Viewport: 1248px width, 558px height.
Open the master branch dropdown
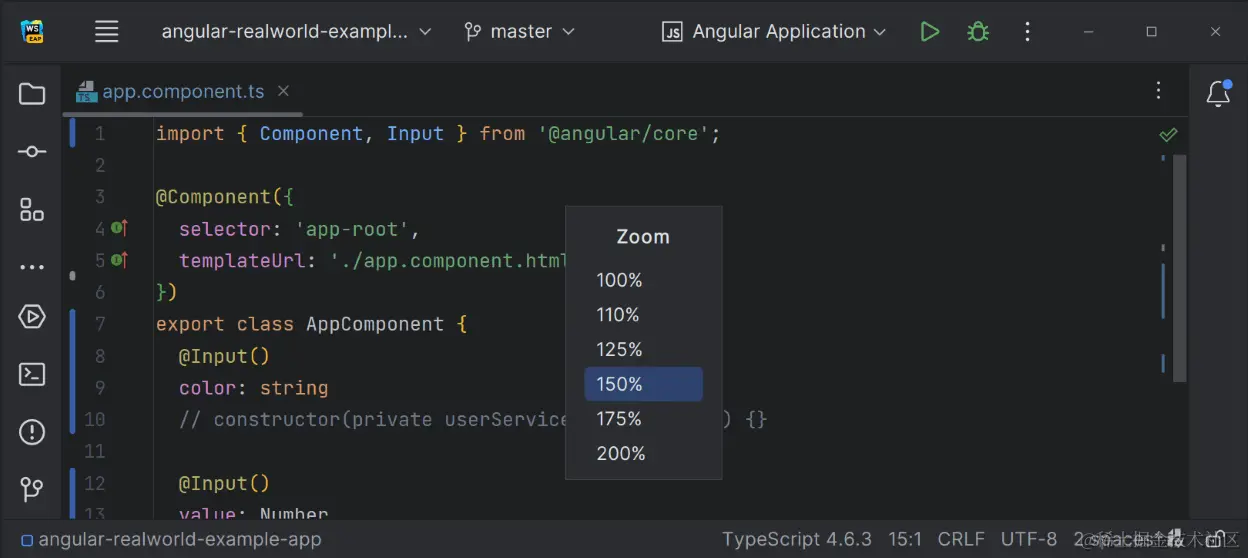(x=520, y=32)
